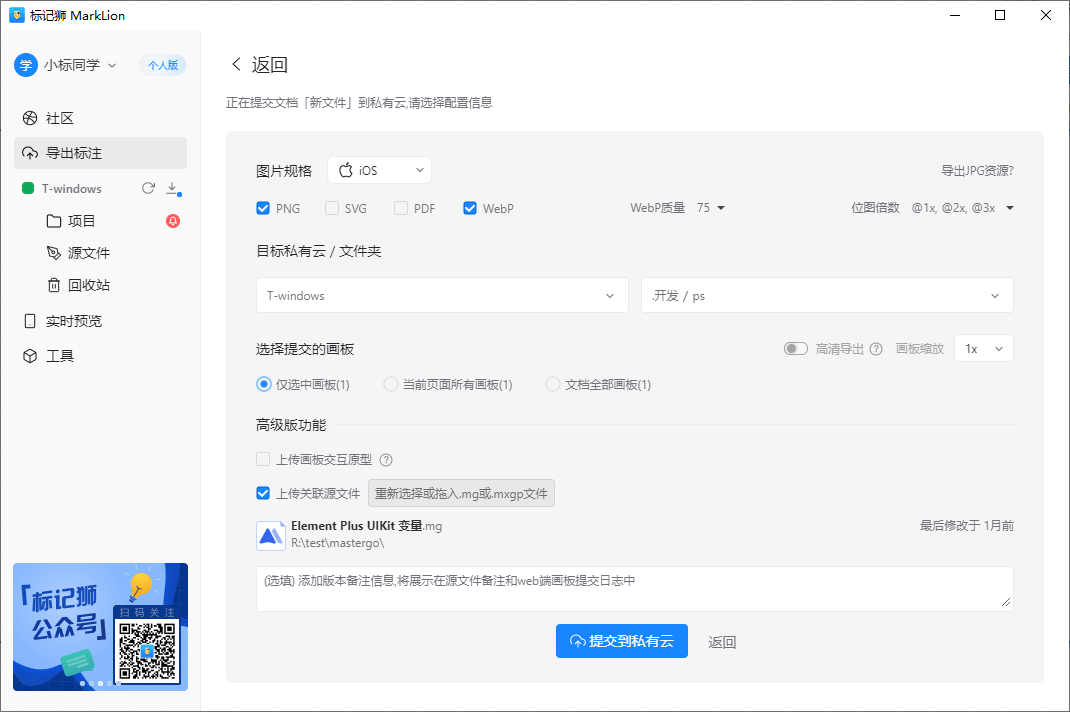Toggle the 高清导出 switch
The image size is (1070, 712).
tap(796, 349)
